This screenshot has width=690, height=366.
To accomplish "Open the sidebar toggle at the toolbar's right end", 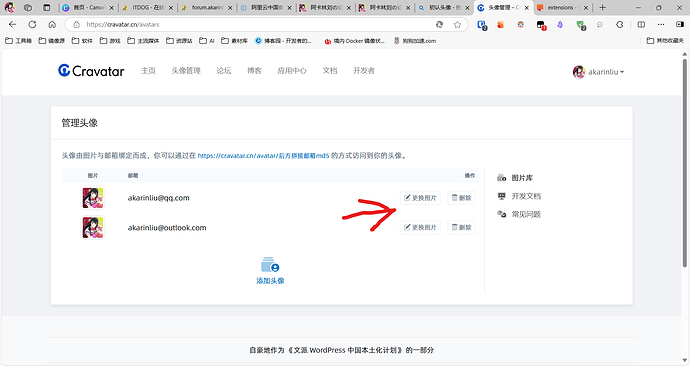I will pos(680,25).
